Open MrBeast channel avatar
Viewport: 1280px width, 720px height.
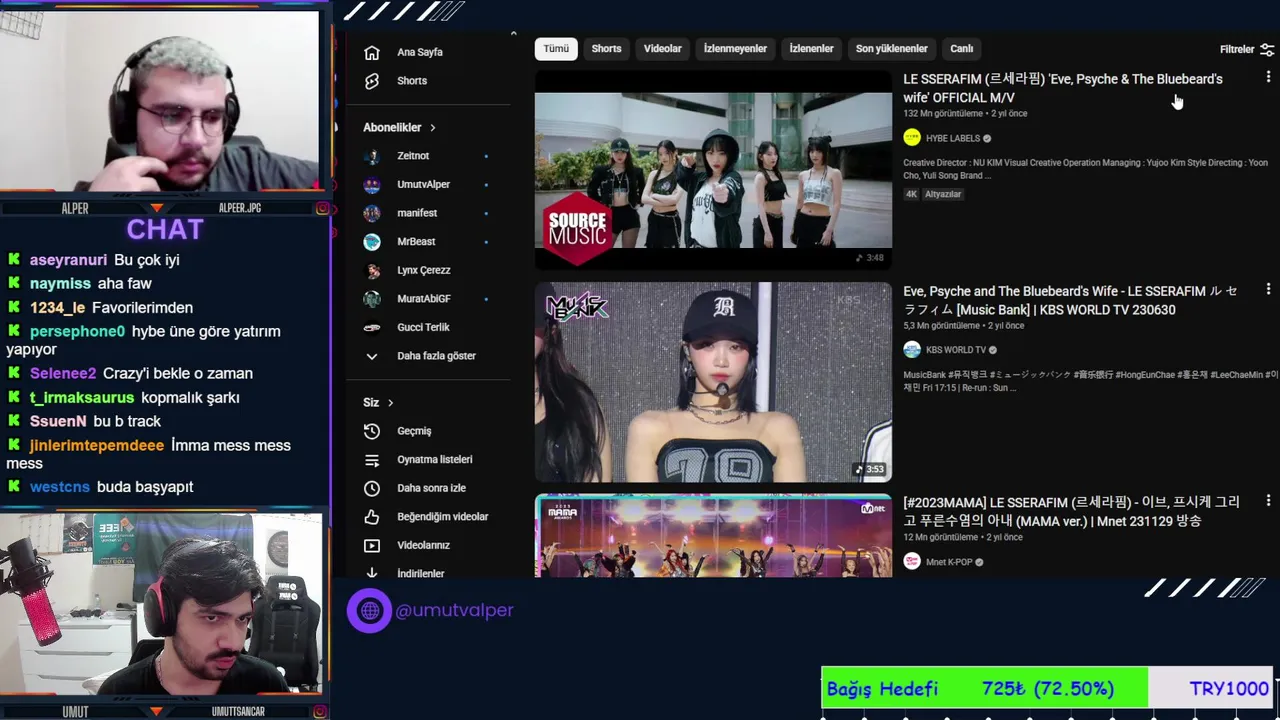372,242
